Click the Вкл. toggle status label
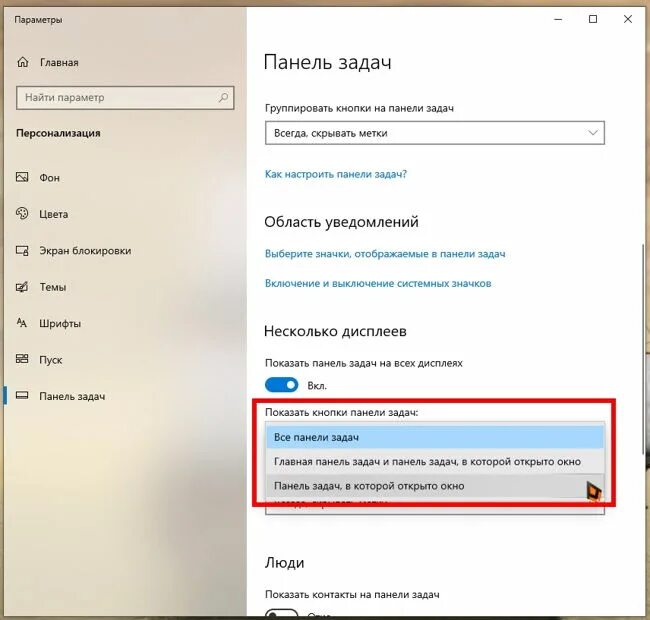The width and height of the screenshot is (650, 620). tap(317, 386)
